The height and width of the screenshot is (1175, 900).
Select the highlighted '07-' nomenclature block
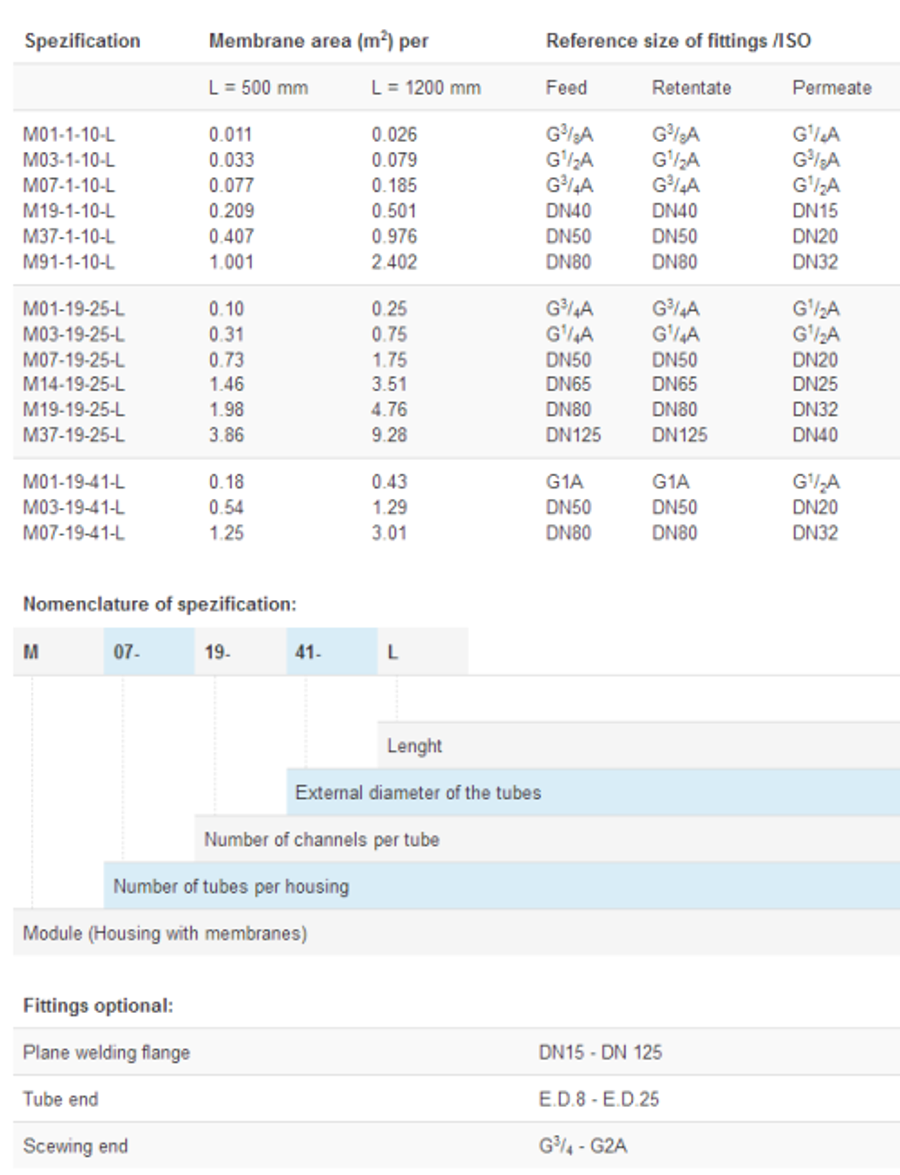[x=149, y=652]
